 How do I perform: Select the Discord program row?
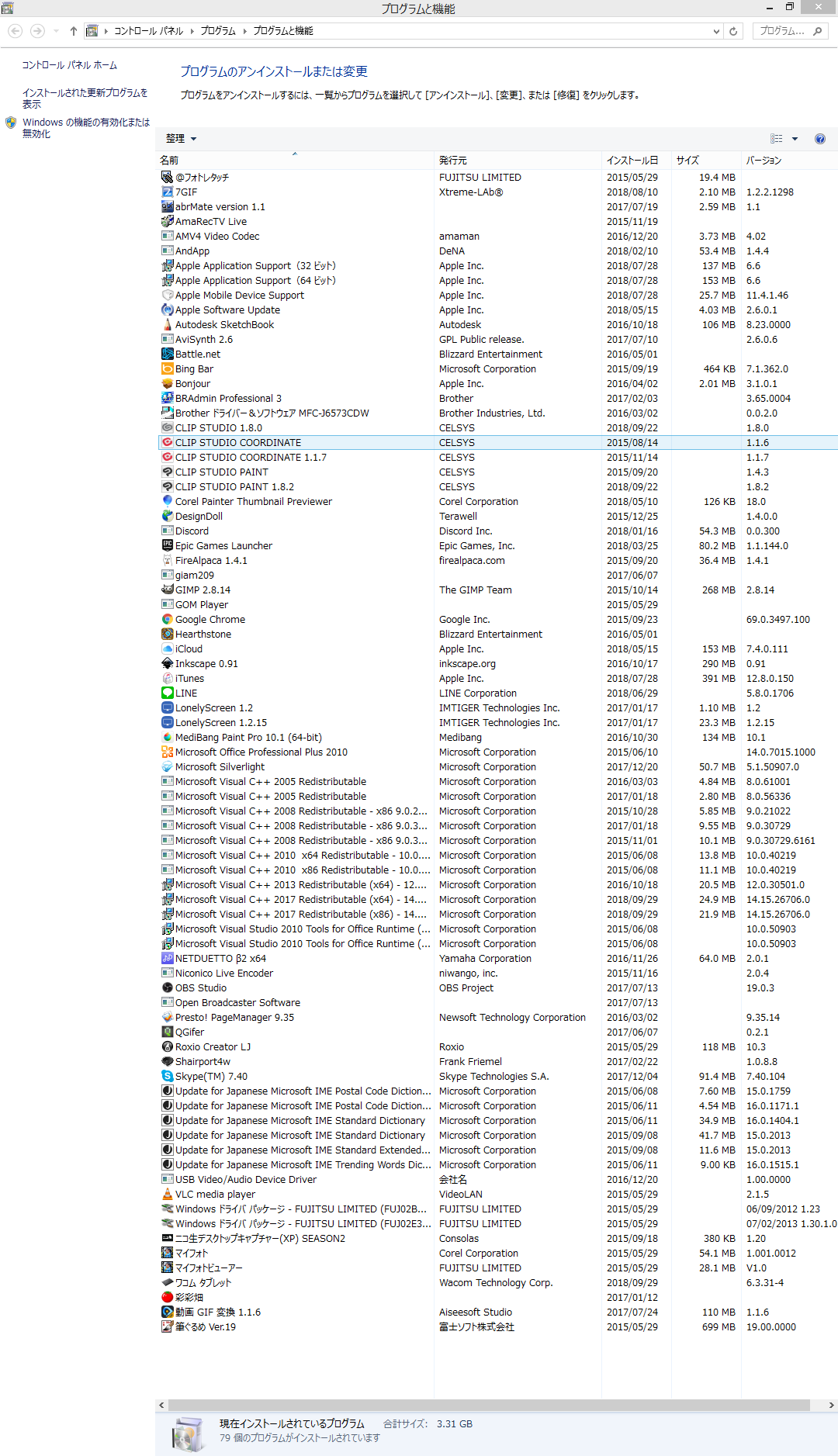(497, 531)
